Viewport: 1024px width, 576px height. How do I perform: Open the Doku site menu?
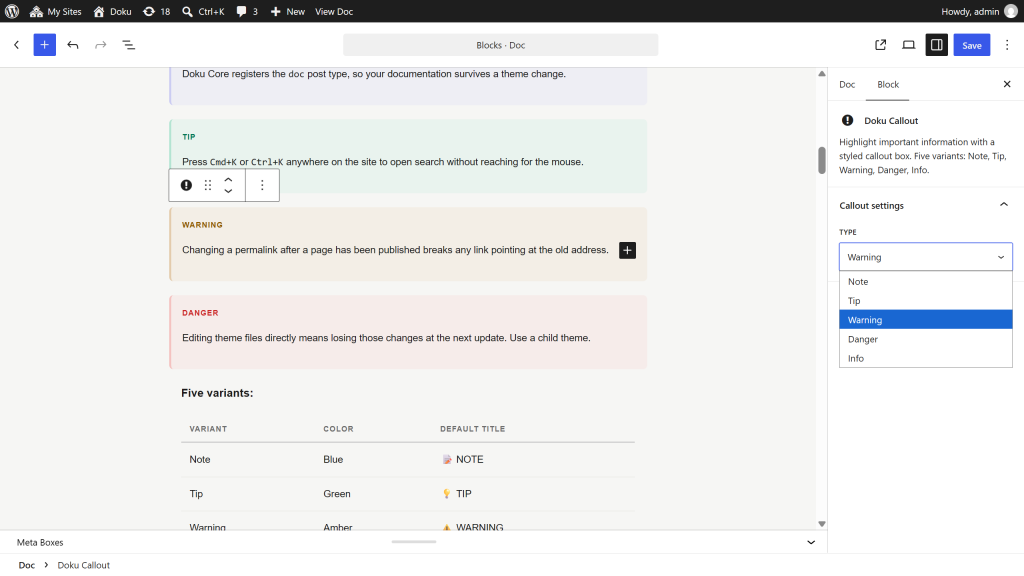coord(112,11)
